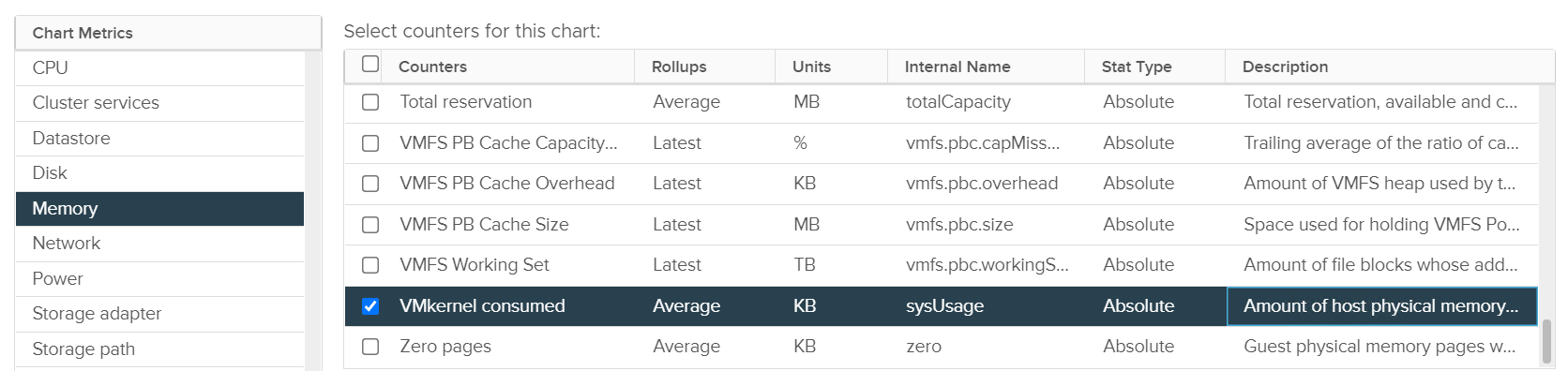Click the Description cell for VMkernel consumed

pyautogui.click(x=1381, y=306)
